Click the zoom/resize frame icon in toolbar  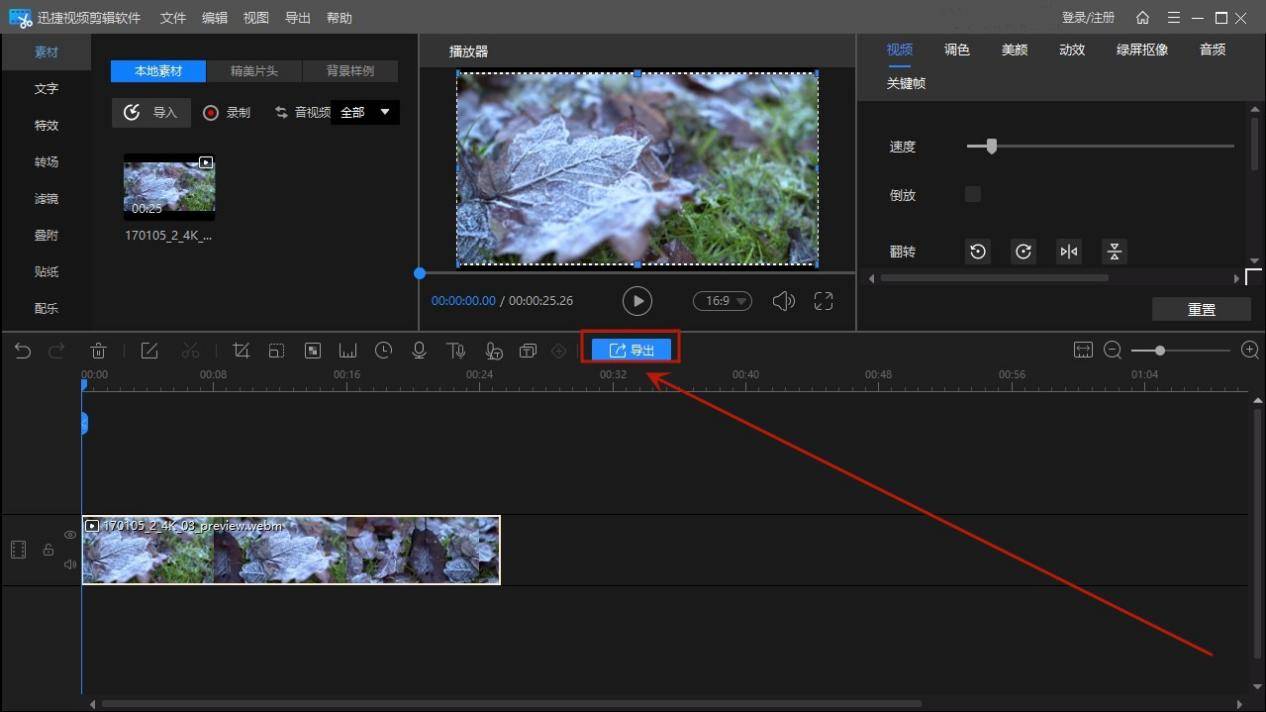point(276,350)
